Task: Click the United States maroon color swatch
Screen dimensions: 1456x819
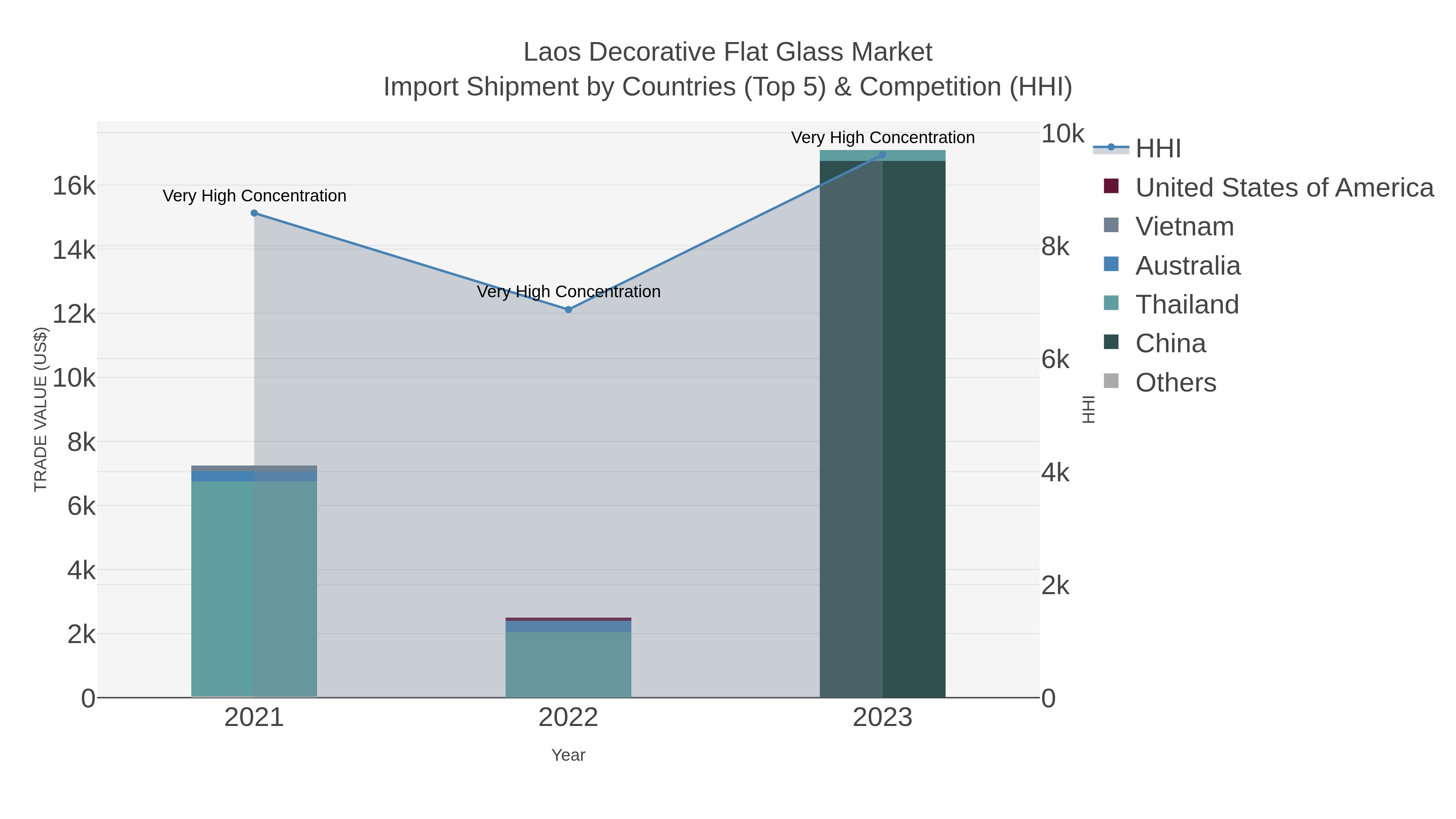Action: 1111,186
